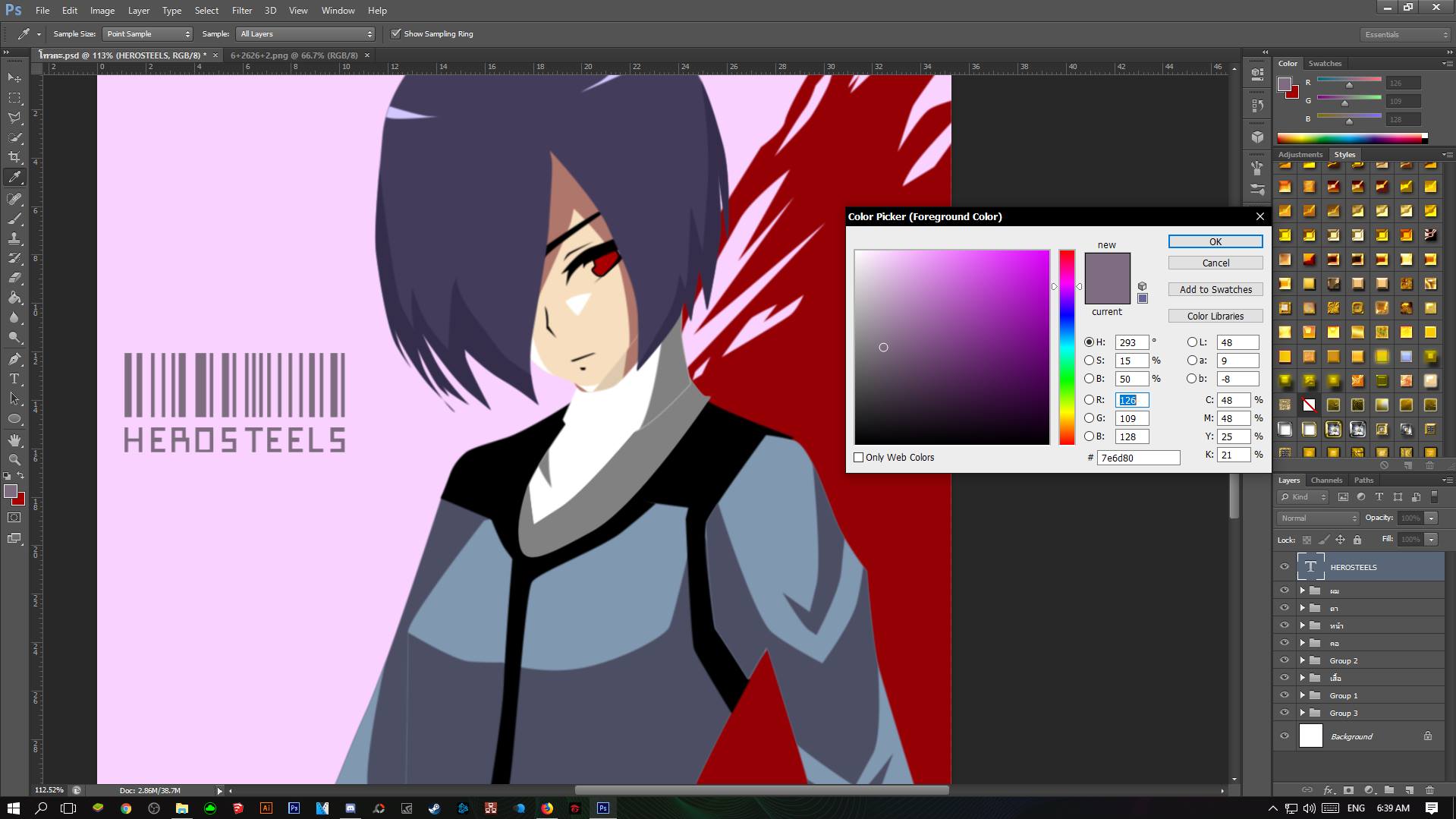Open the layer Kind filter dropdown

[1303, 497]
